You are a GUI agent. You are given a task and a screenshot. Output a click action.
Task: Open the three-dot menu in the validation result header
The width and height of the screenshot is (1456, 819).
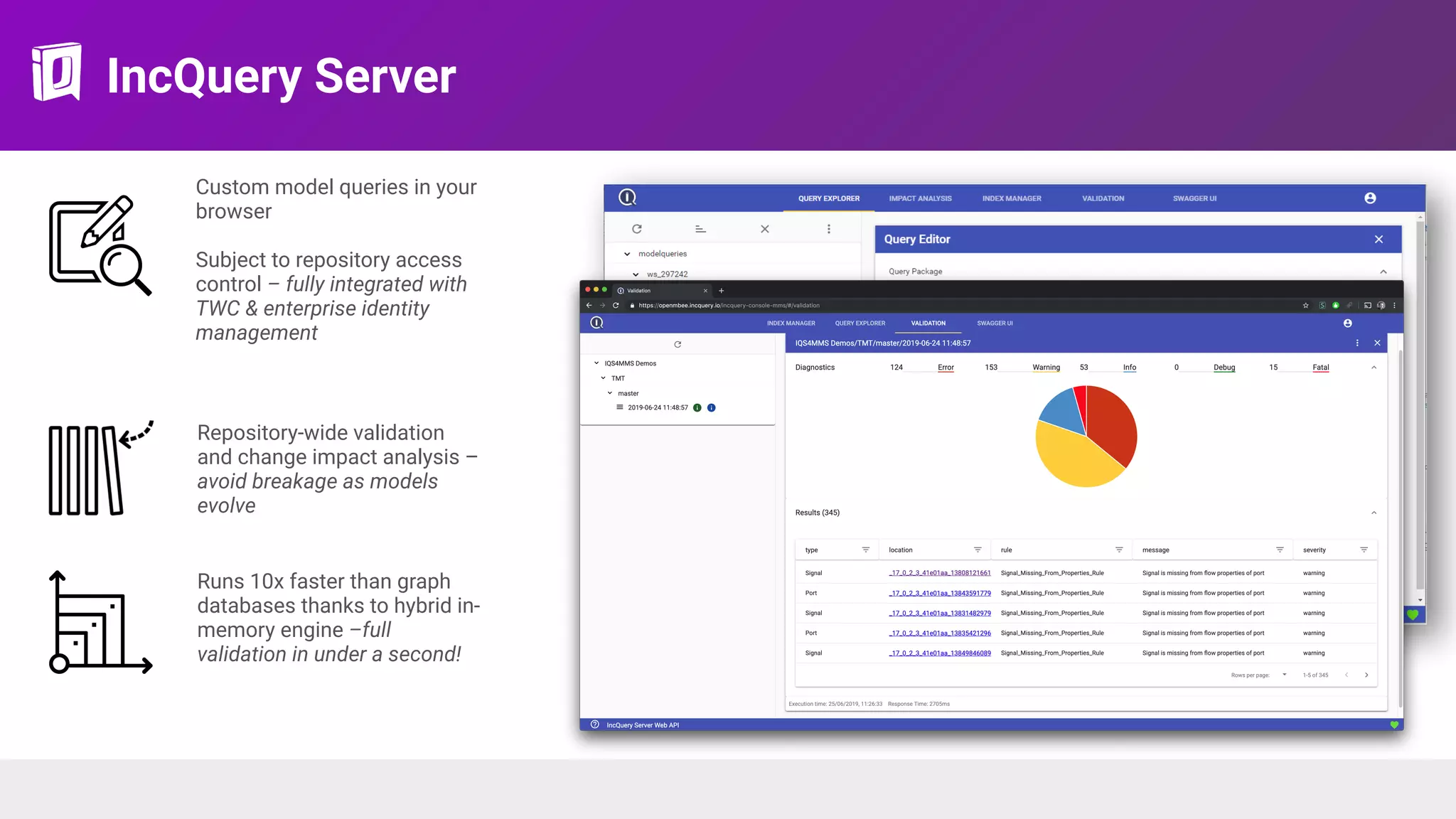[x=1357, y=343]
